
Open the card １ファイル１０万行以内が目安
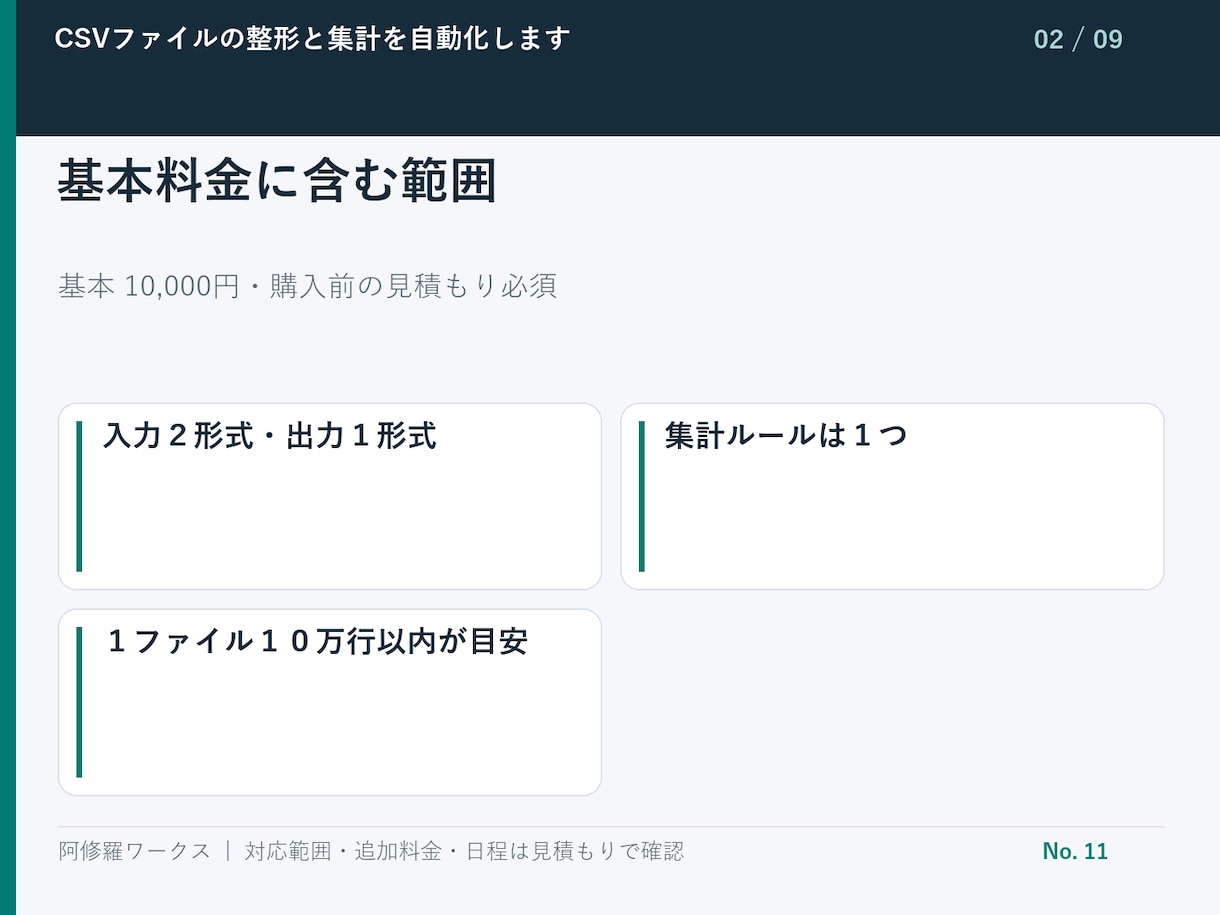(330, 702)
